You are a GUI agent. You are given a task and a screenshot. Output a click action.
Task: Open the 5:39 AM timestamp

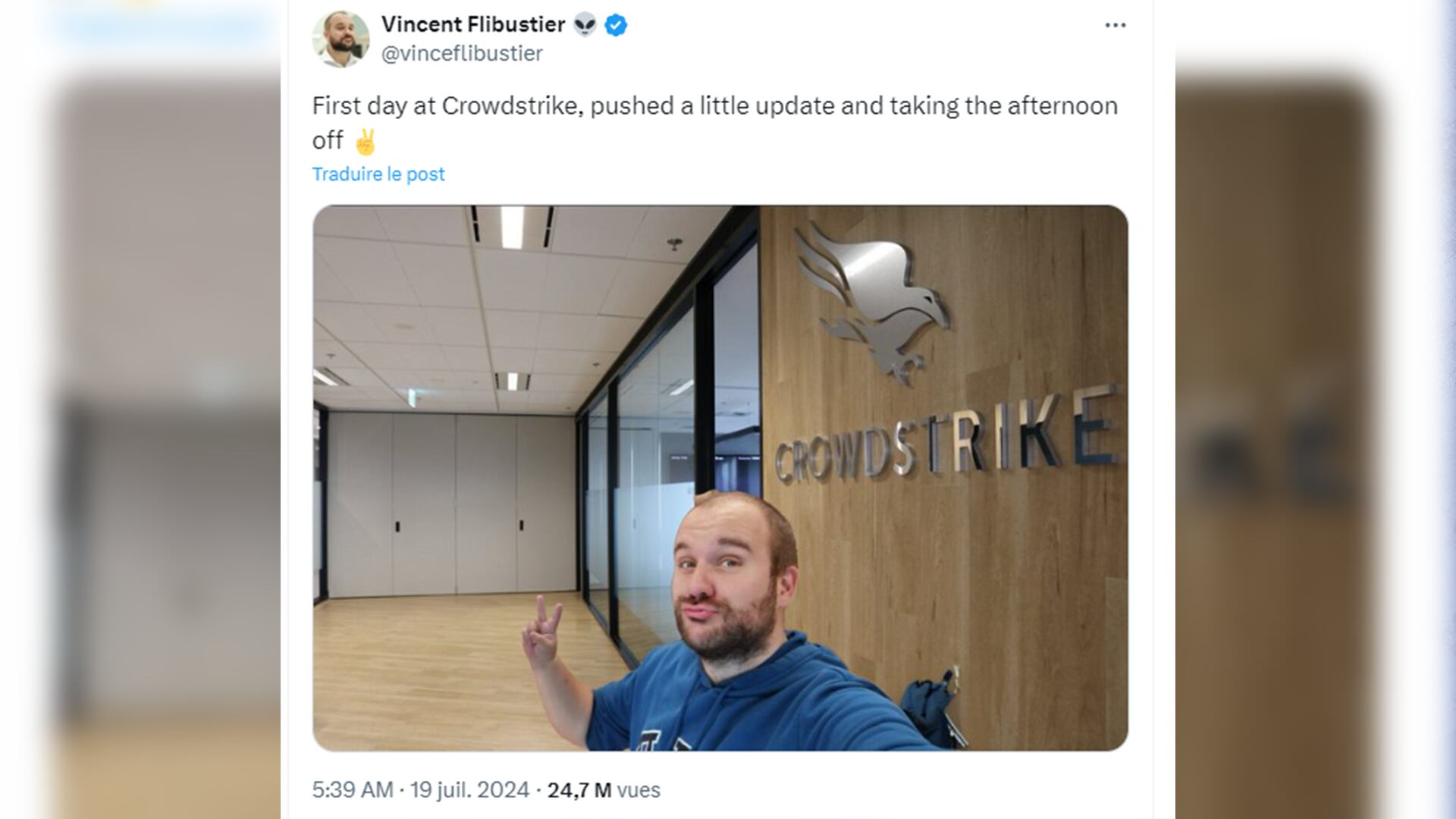[x=353, y=790]
